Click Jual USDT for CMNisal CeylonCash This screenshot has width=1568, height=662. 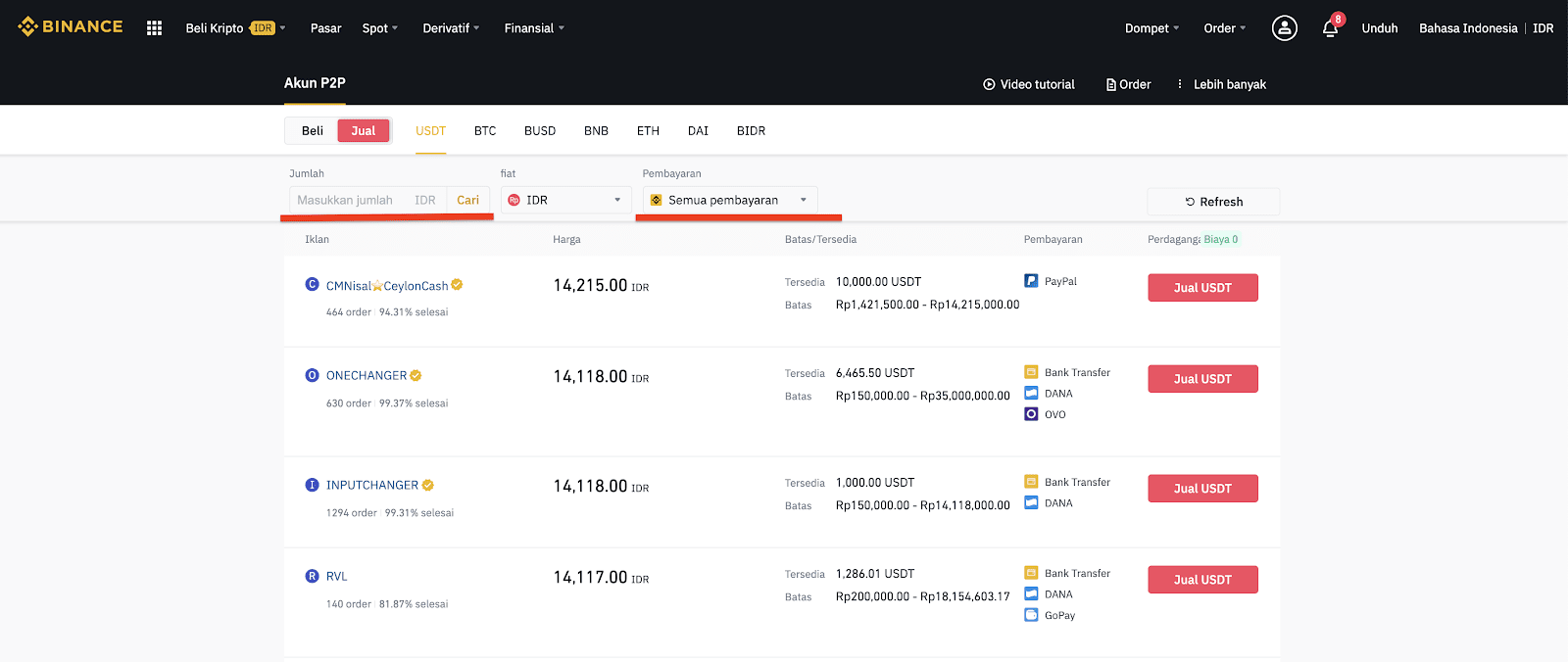(1202, 288)
